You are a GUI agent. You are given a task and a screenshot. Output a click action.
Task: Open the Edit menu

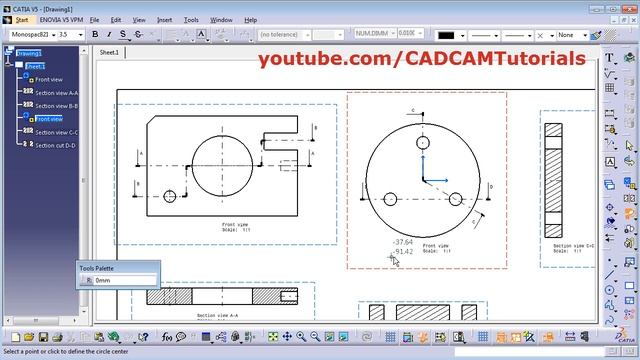click(116, 20)
